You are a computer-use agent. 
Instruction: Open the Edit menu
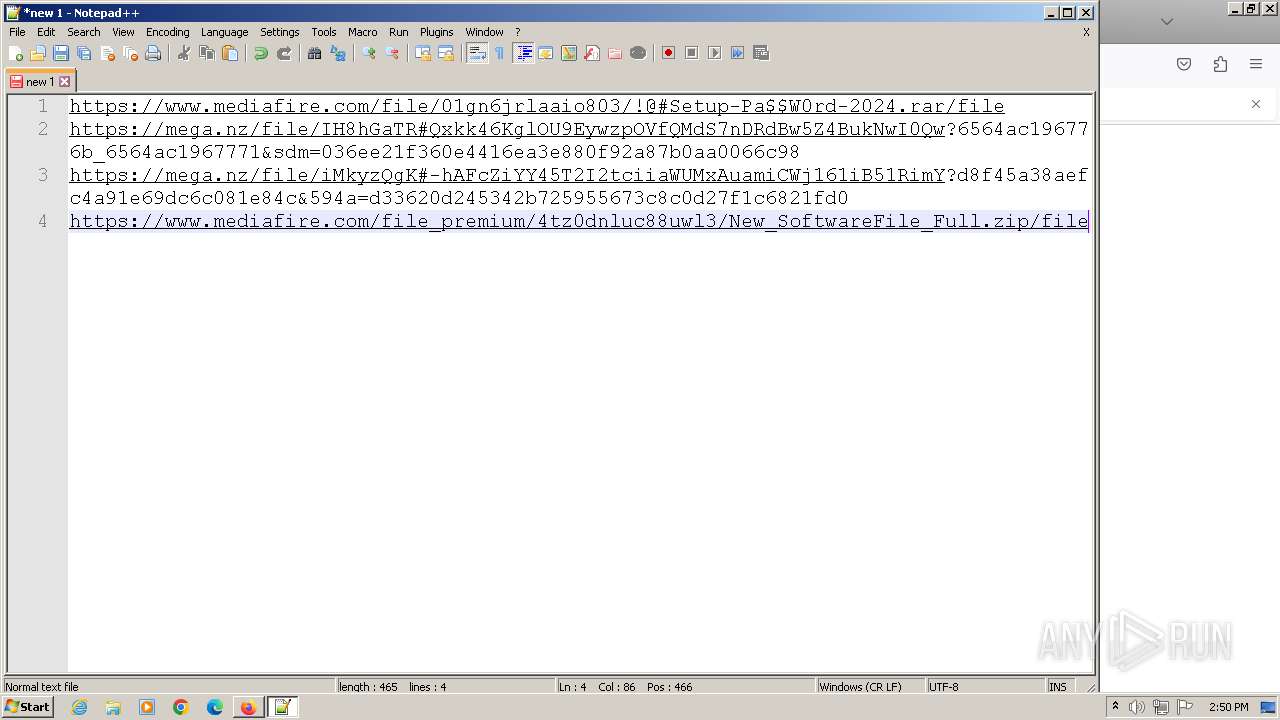pos(46,32)
